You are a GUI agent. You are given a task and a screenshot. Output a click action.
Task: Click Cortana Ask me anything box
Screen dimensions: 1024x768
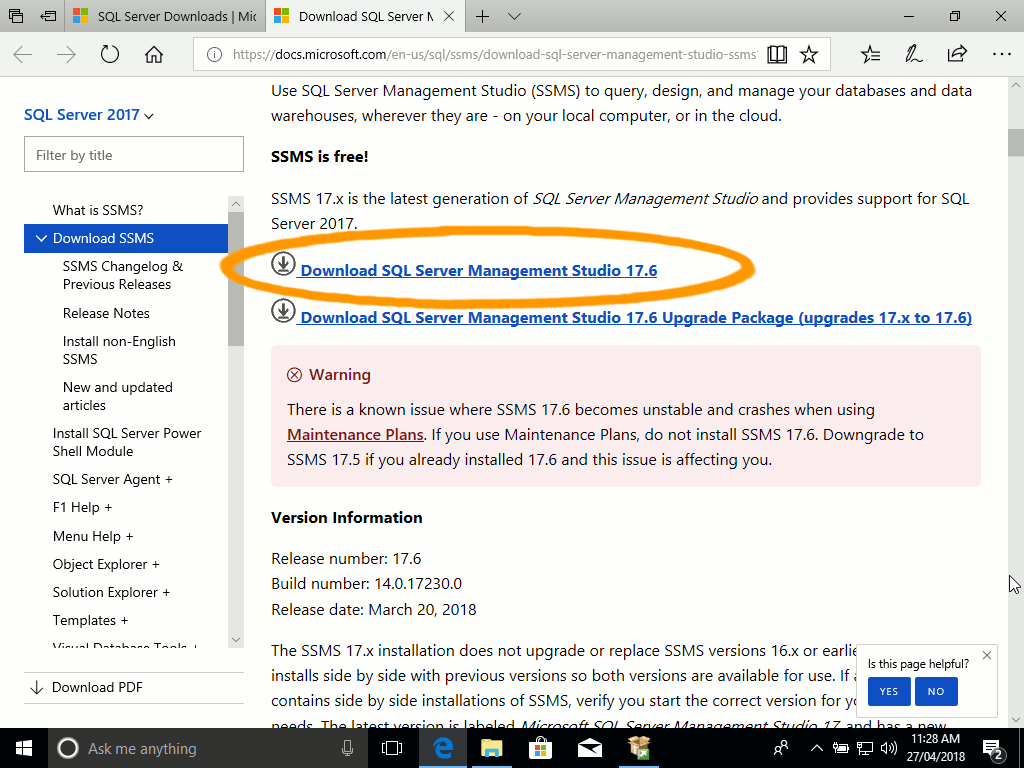pyautogui.click(x=206, y=748)
